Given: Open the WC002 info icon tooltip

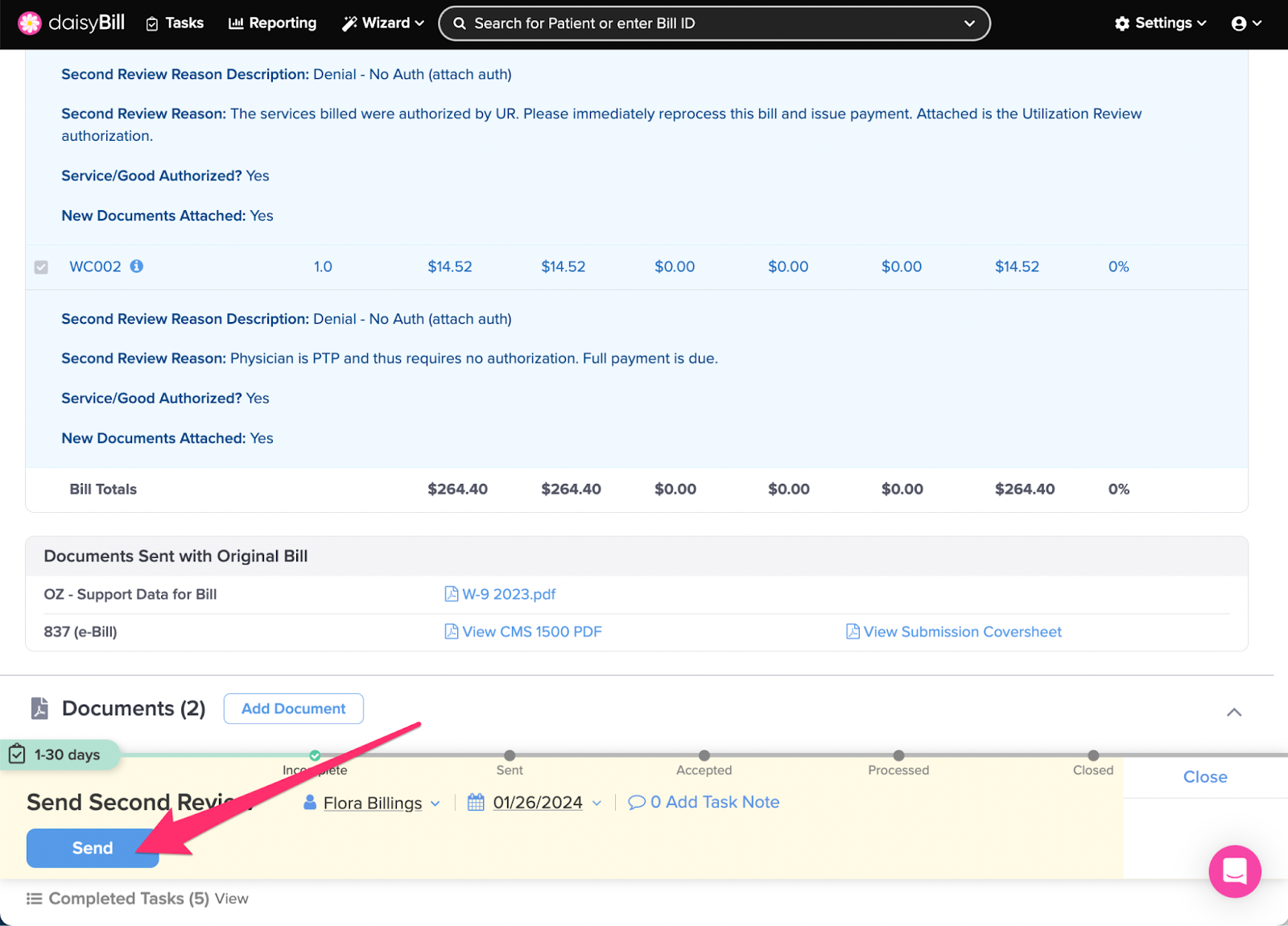Looking at the screenshot, I should pyautogui.click(x=137, y=267).
